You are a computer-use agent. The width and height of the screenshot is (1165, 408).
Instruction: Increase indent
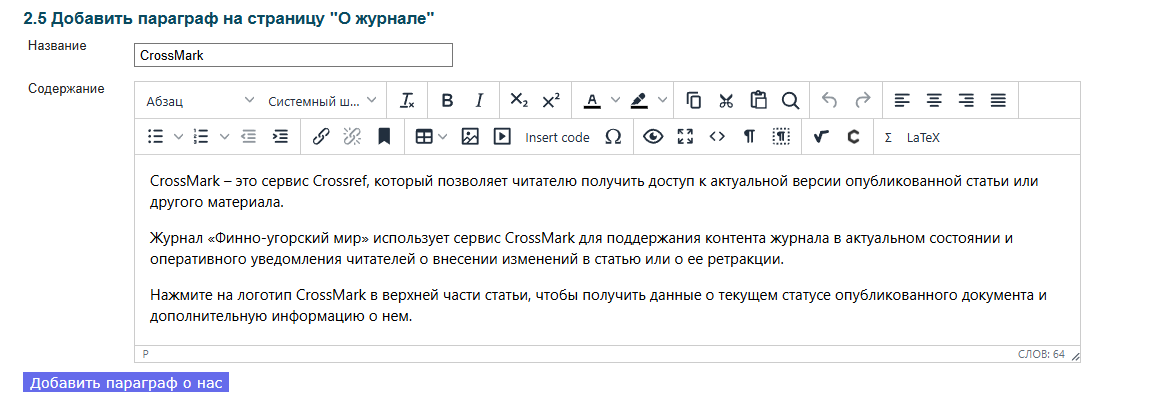coord(280,137)
